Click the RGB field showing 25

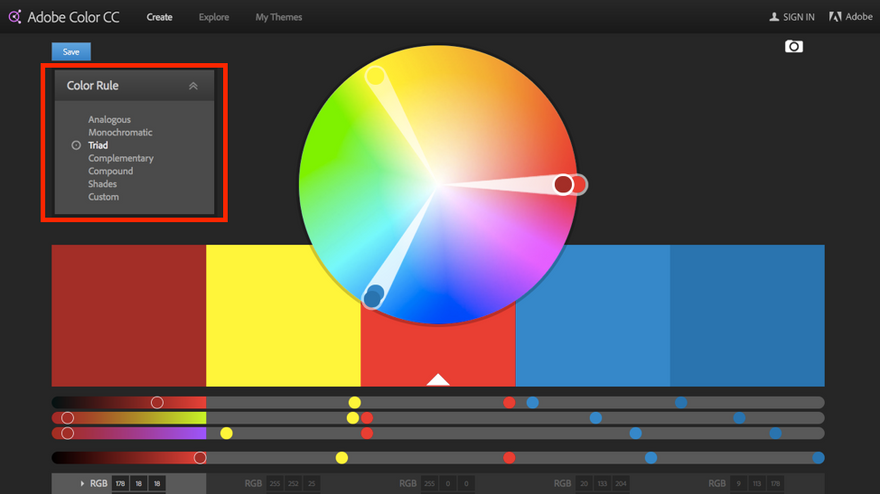311,483
